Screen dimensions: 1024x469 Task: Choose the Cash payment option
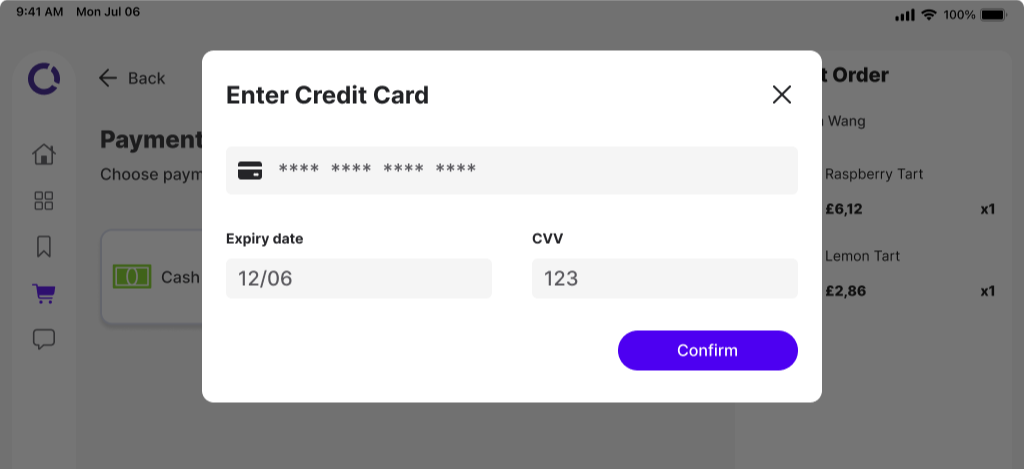(x=152, y=277)
